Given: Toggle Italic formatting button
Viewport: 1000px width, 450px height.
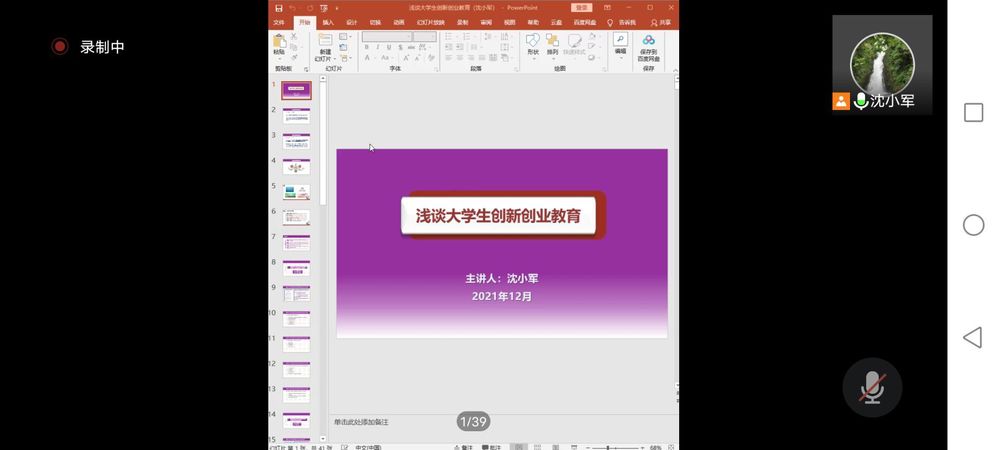Looking at the screenshot, I should point(378,47).
